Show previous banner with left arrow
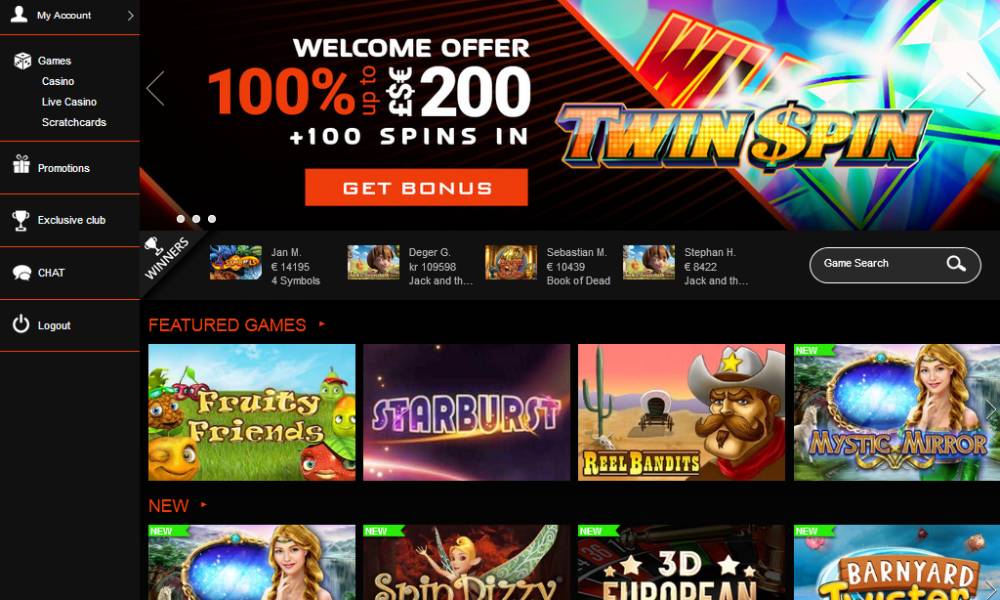This screenshot has width=1000, height=600. 155,88
